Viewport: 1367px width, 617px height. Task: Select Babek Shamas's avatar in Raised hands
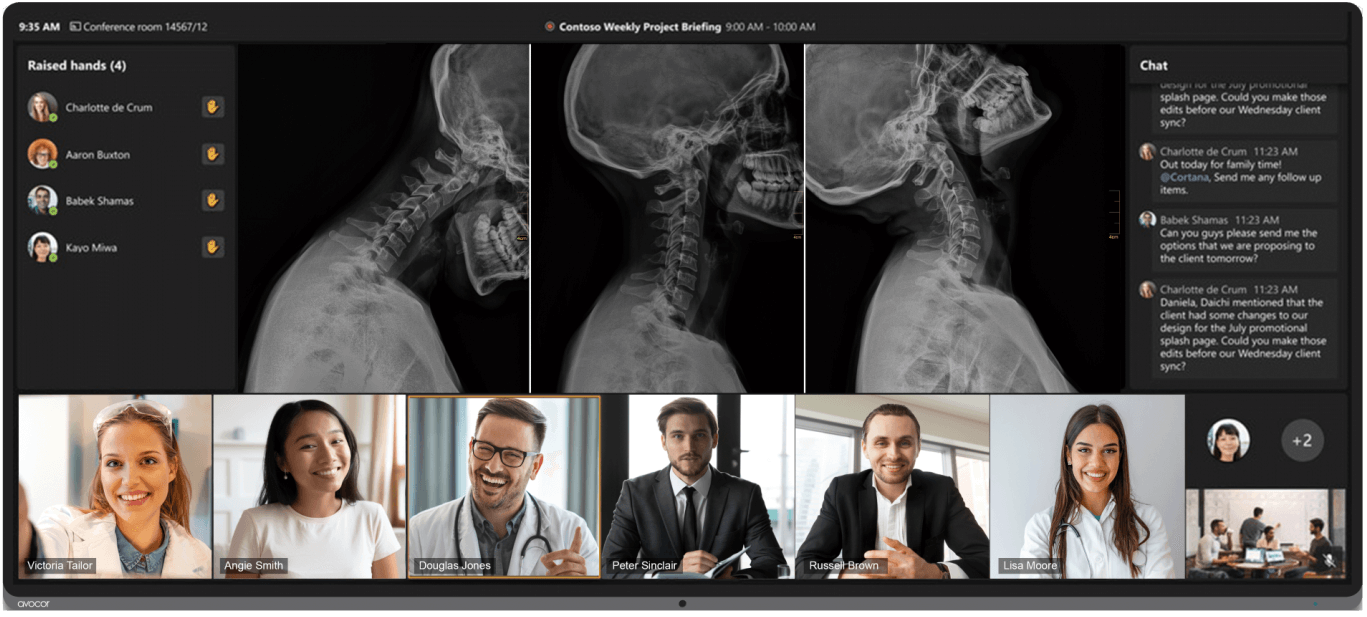point(42,200)
